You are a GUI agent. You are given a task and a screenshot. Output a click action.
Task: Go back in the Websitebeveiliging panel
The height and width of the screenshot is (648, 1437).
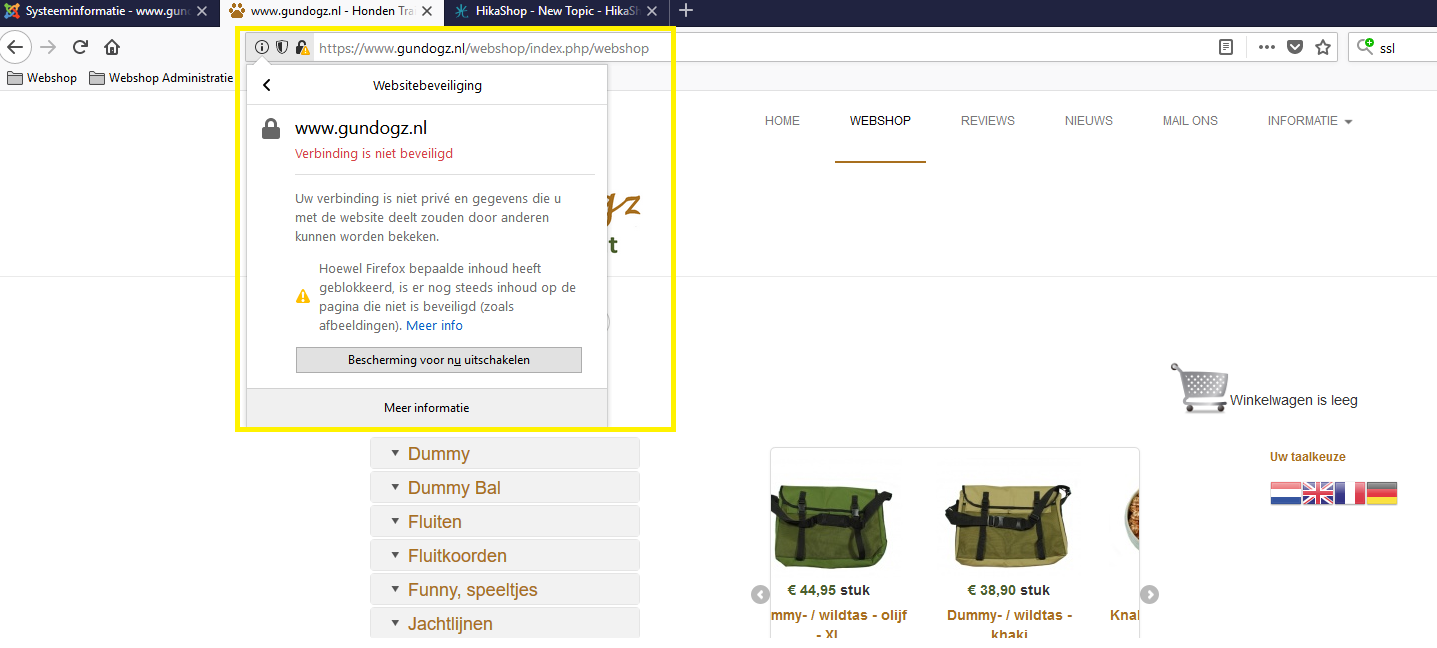point(267,85)
